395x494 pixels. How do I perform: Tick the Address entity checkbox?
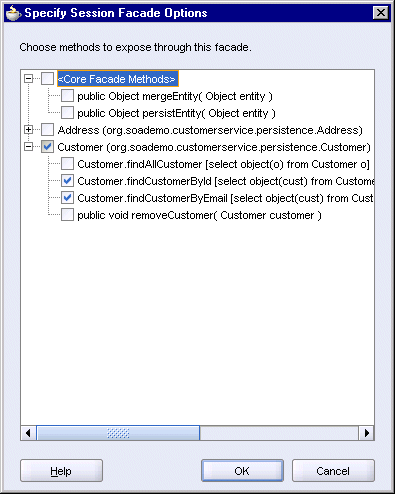(x=47, y=130)
